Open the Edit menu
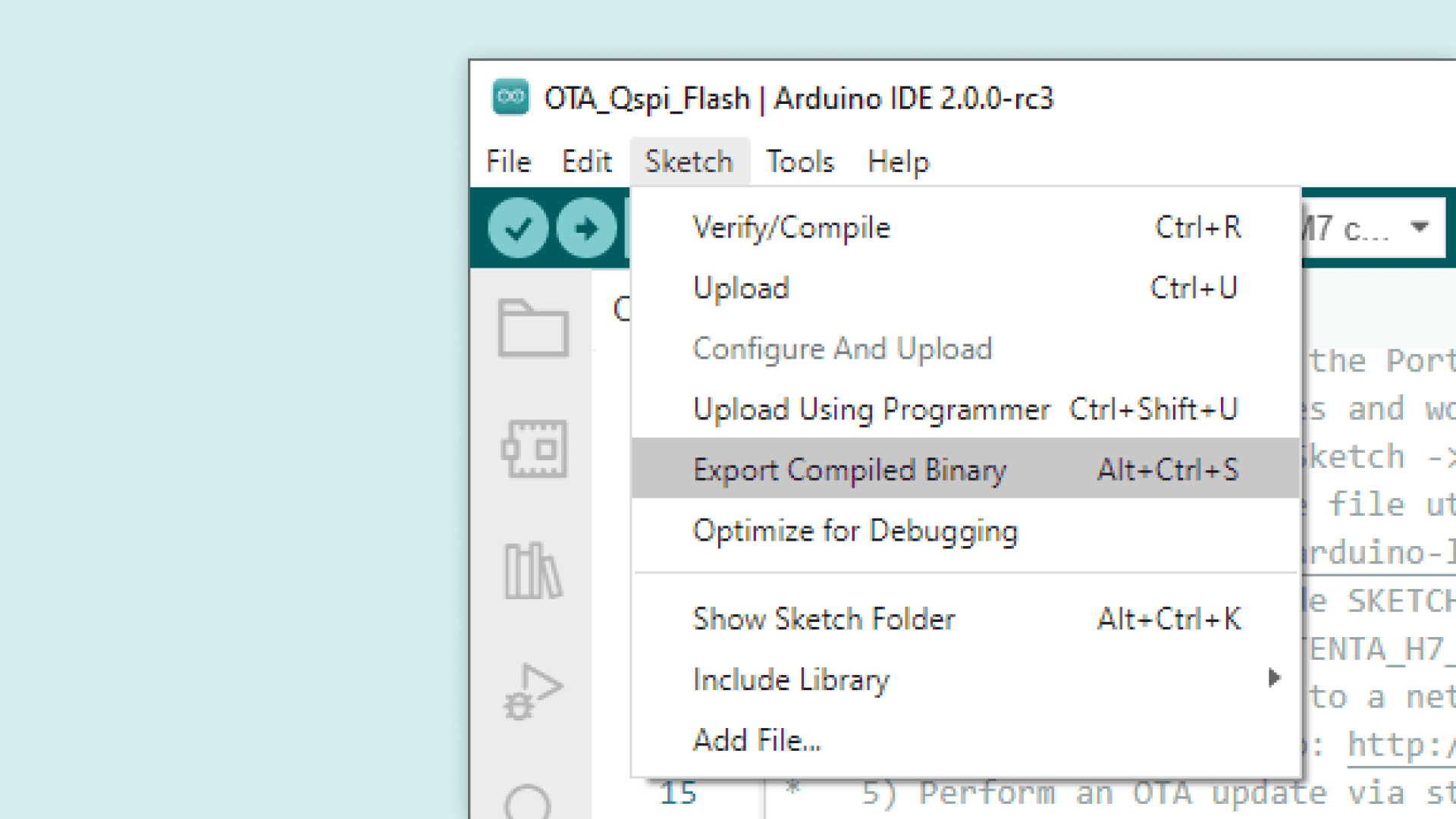 pos(586,162)
